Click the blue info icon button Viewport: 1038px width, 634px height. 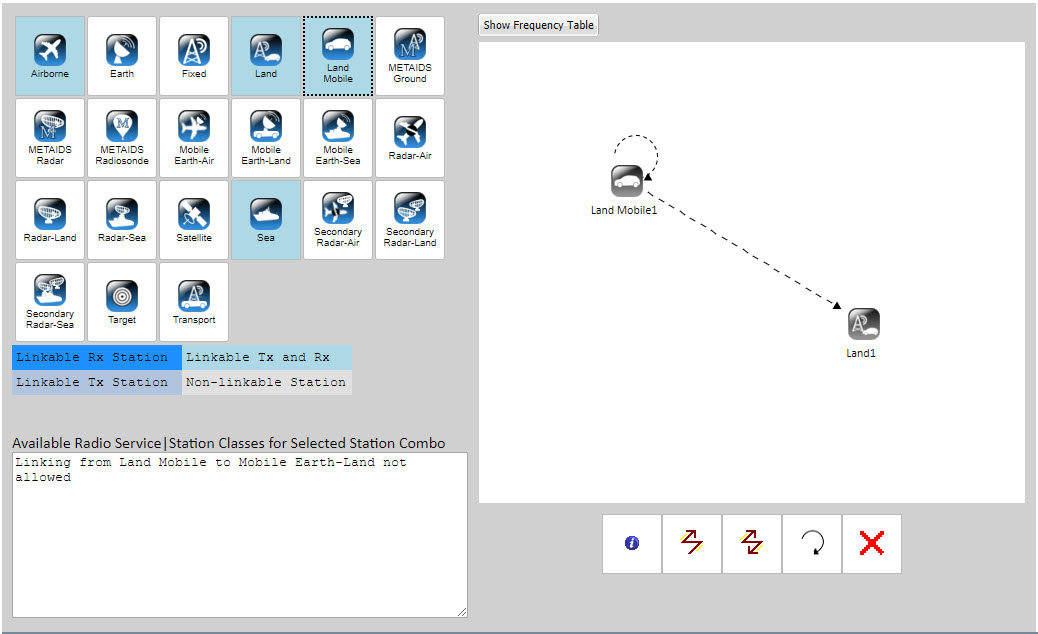coord(632,543)
